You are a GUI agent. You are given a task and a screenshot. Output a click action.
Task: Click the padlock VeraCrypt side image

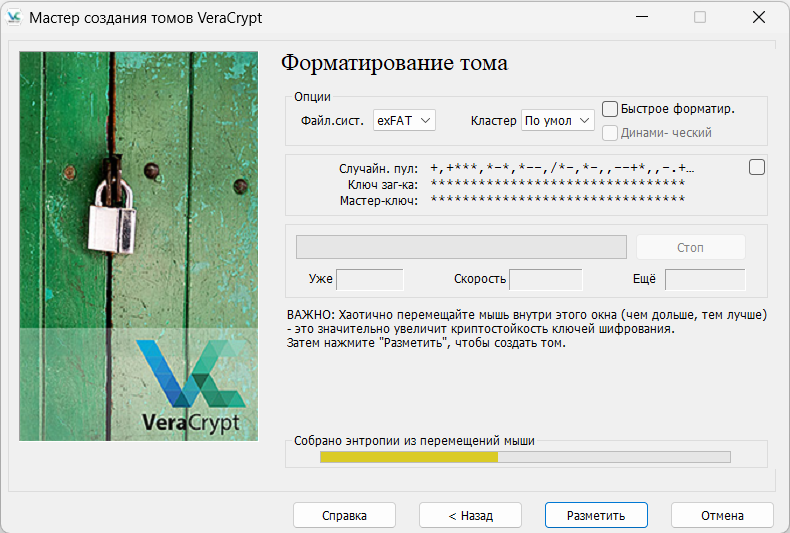point(139,246)
